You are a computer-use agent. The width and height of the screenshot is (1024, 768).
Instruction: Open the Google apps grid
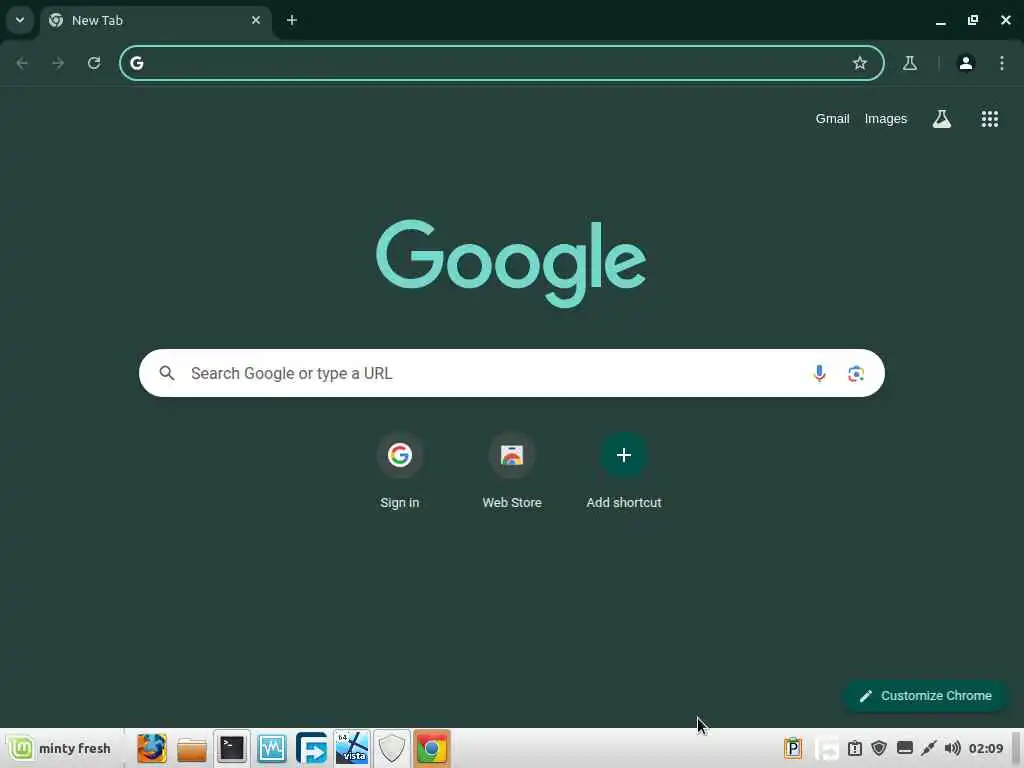pos(989,119)
